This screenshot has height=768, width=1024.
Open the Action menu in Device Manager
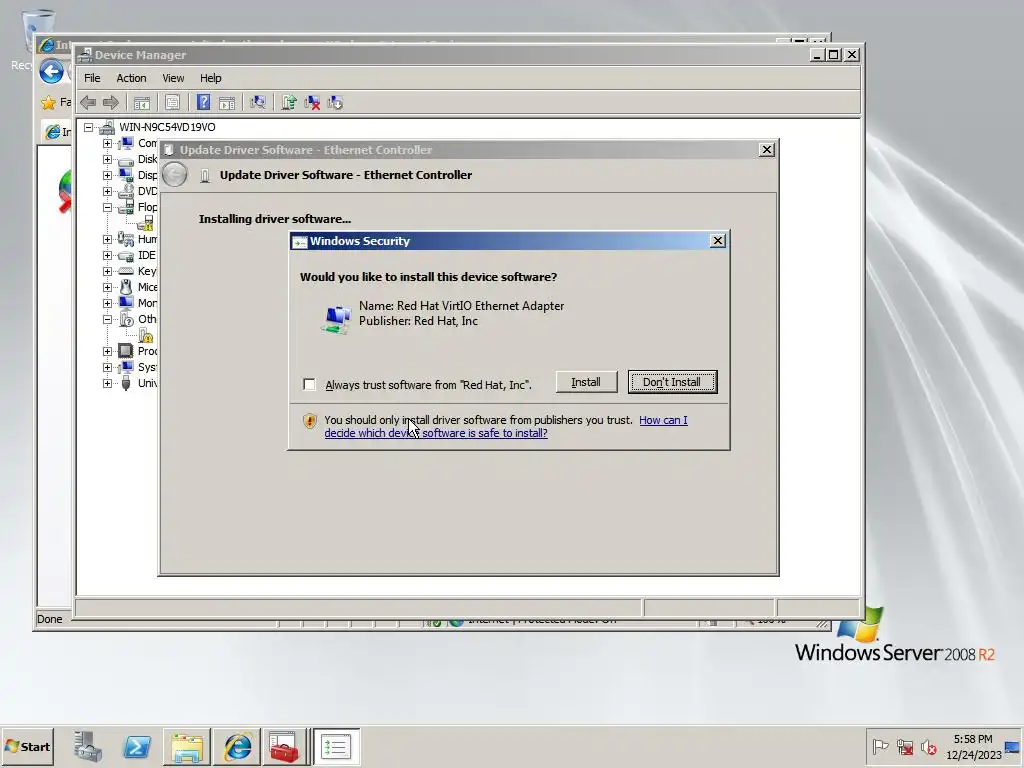click(x=131, y=78)
